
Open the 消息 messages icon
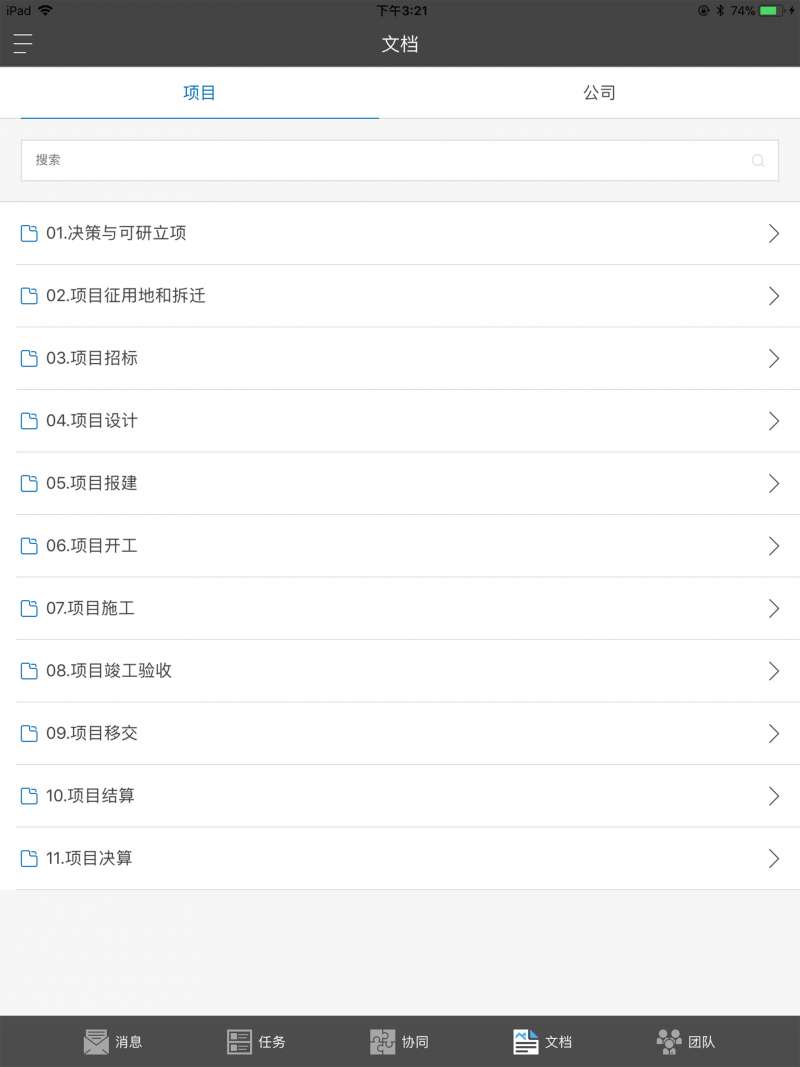point(97,1041)
